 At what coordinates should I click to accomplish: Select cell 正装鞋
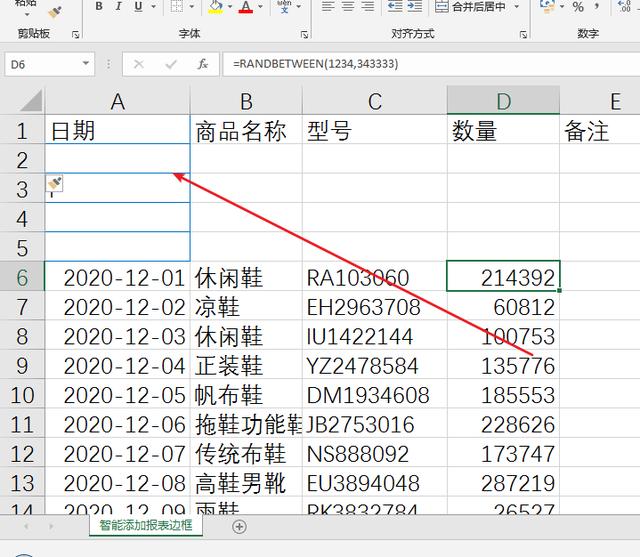[246, 366]
